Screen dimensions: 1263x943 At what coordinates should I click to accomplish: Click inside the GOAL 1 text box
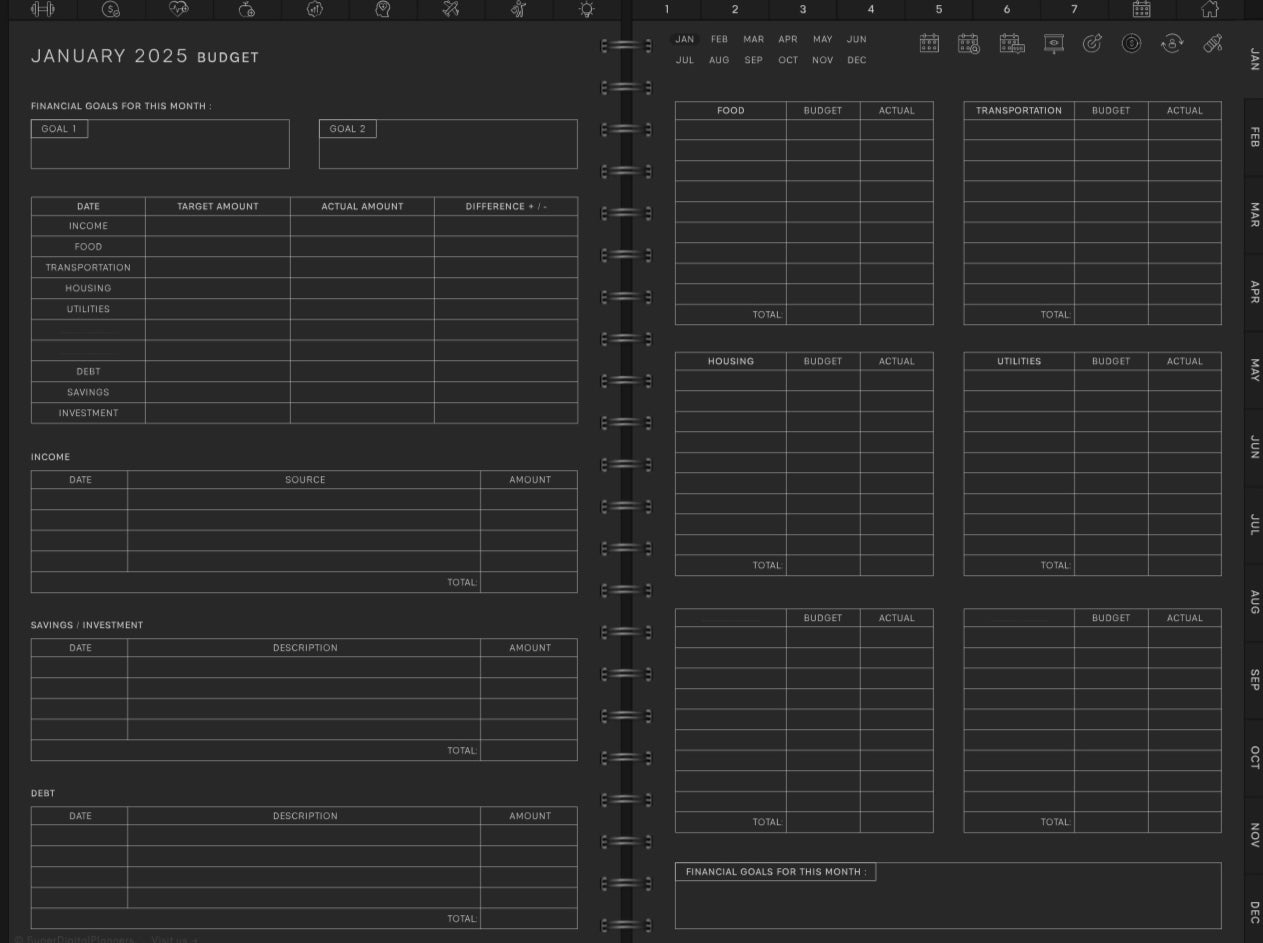click(160, 152)
